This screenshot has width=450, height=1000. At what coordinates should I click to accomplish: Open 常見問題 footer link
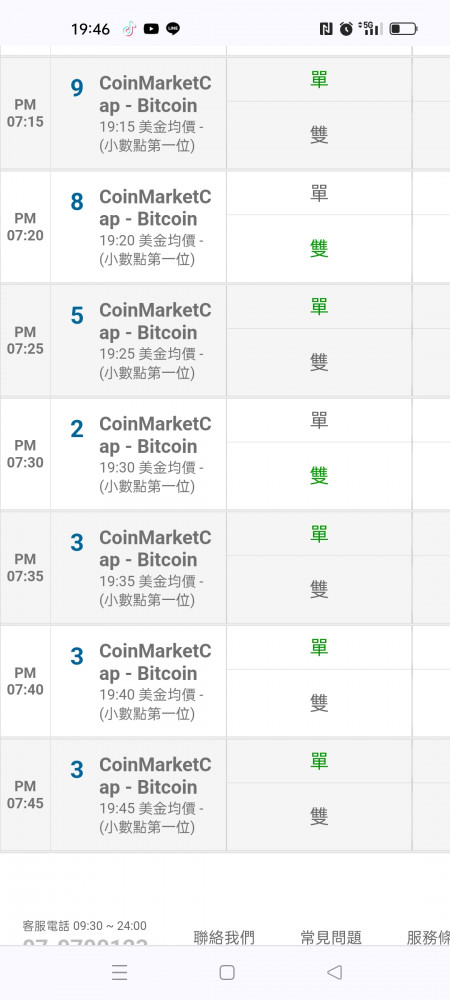[331, 937]
